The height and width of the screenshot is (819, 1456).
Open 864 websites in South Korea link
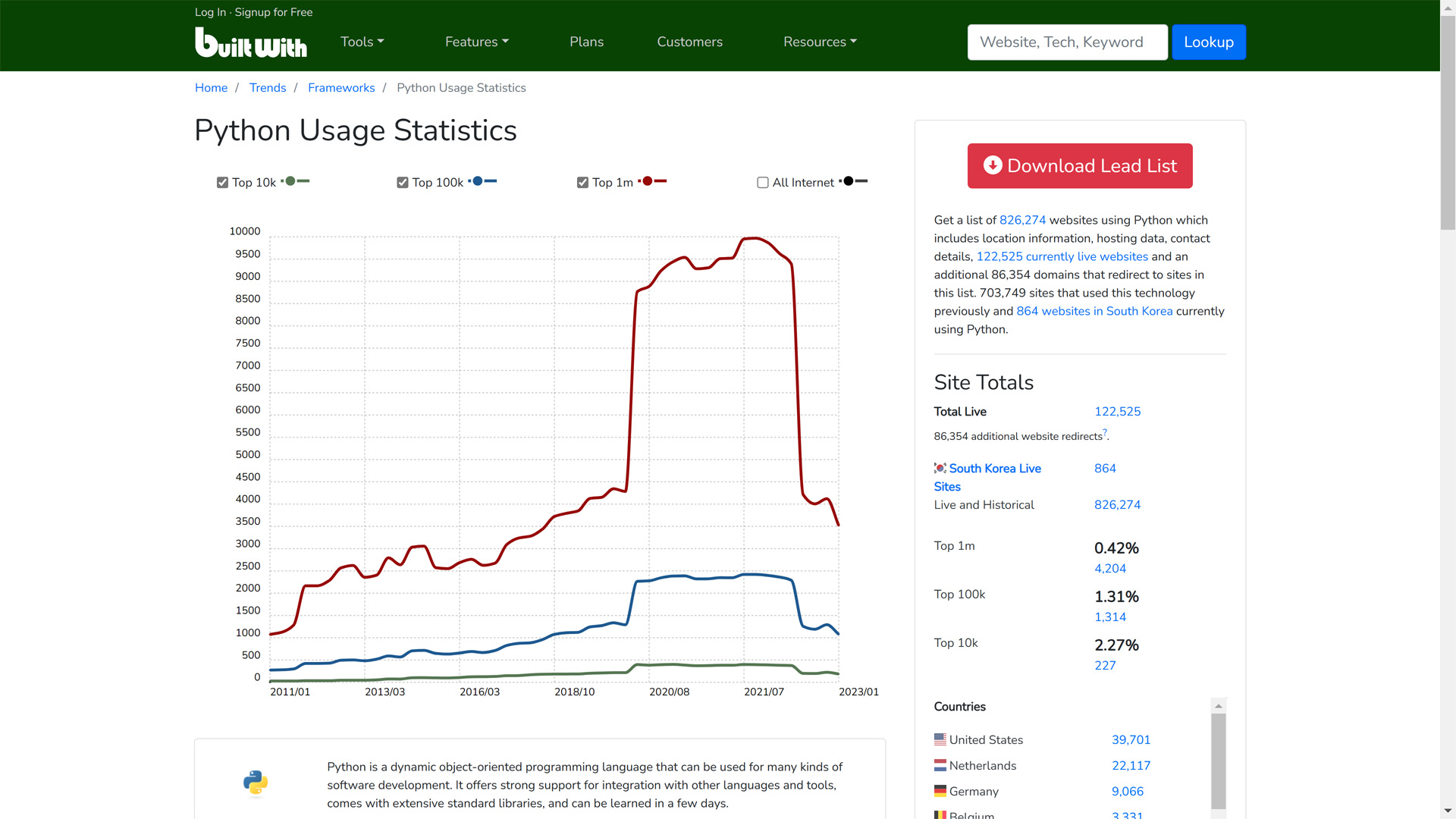click(1094, 311)
